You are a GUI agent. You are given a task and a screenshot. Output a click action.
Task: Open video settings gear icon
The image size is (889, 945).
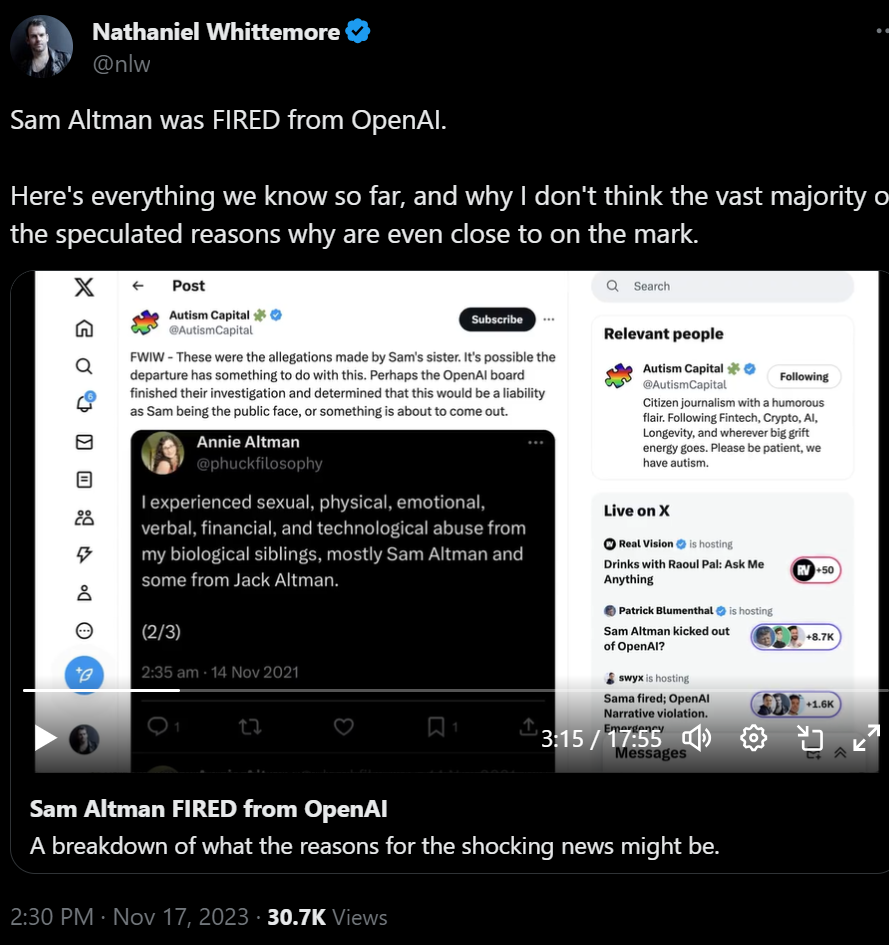(x=753, y=738)
